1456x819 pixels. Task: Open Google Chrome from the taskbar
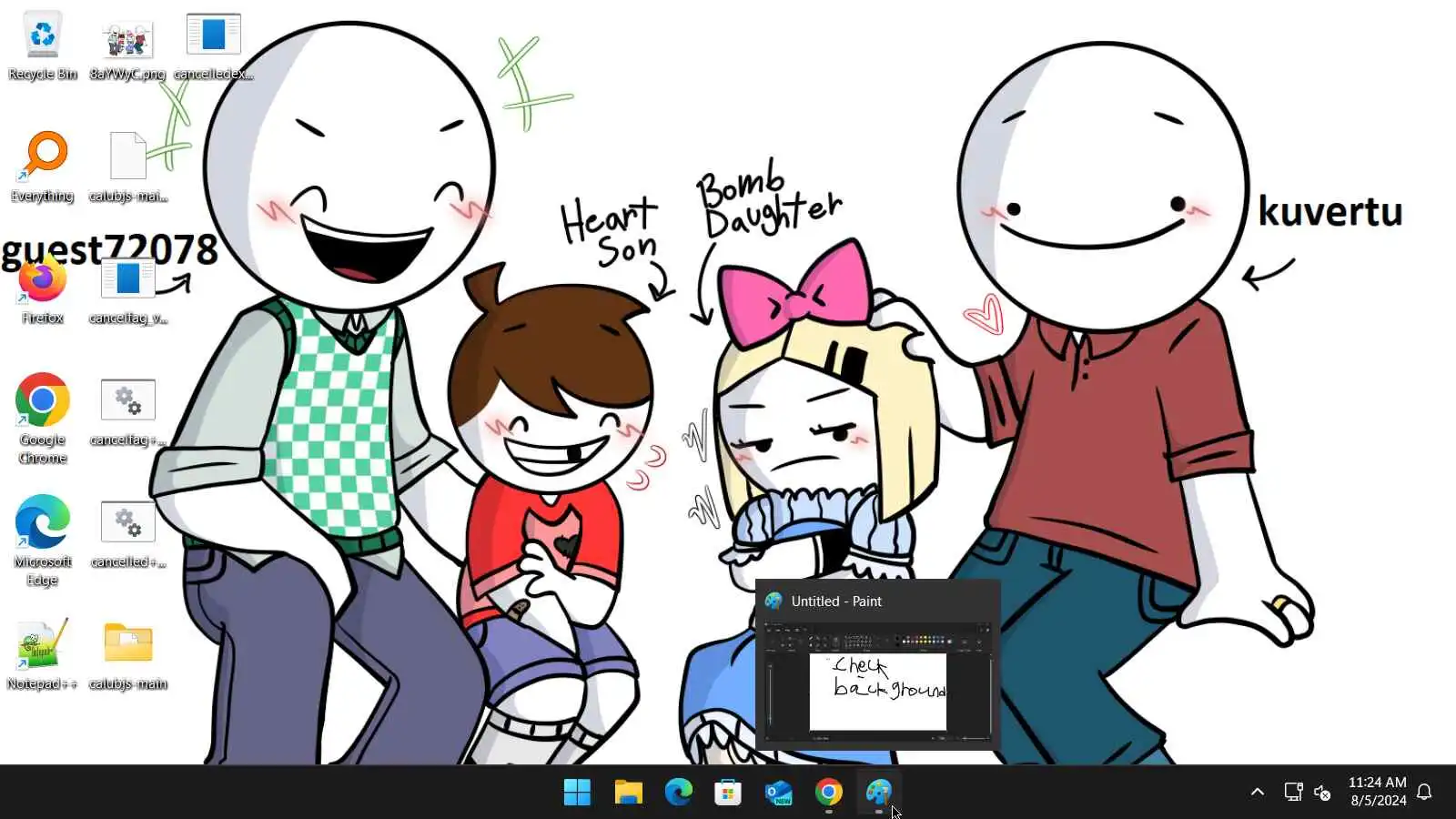[828, 793]
